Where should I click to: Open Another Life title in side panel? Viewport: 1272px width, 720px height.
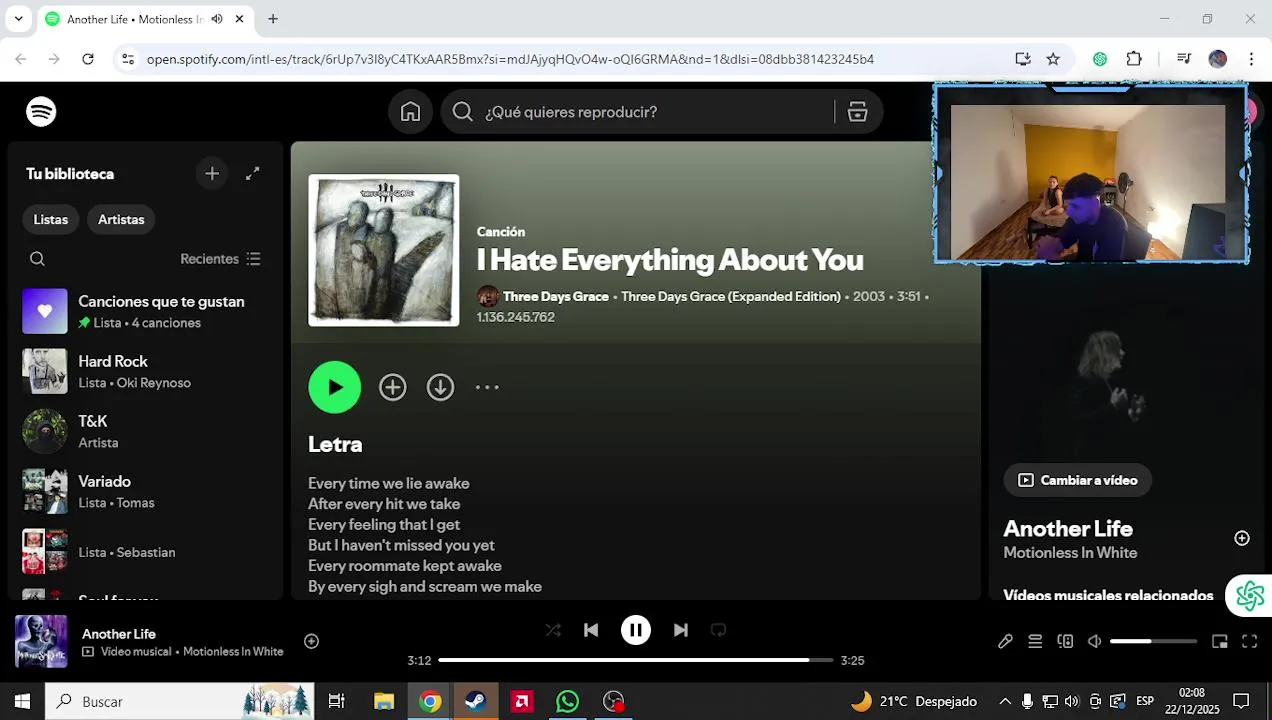click(x=1068, y=529)
